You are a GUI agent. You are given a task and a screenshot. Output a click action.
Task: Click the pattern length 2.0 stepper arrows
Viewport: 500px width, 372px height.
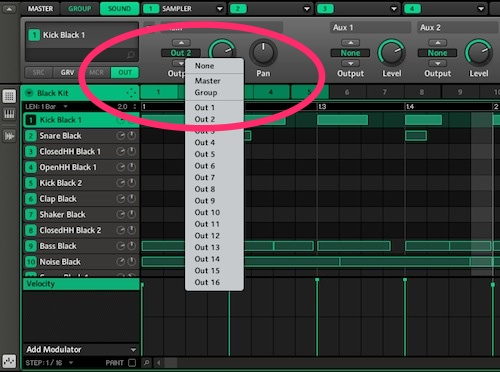click(x=135, y=107)
